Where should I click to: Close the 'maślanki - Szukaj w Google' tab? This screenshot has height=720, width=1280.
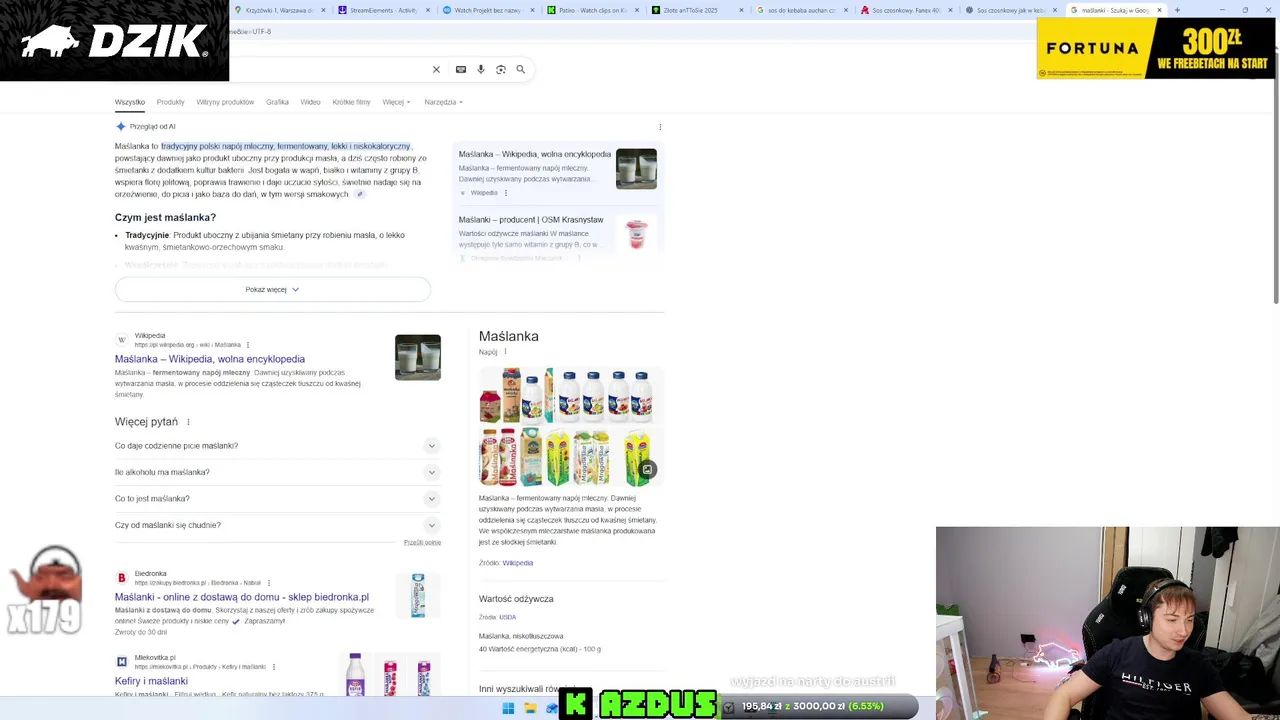point(1159,10)
